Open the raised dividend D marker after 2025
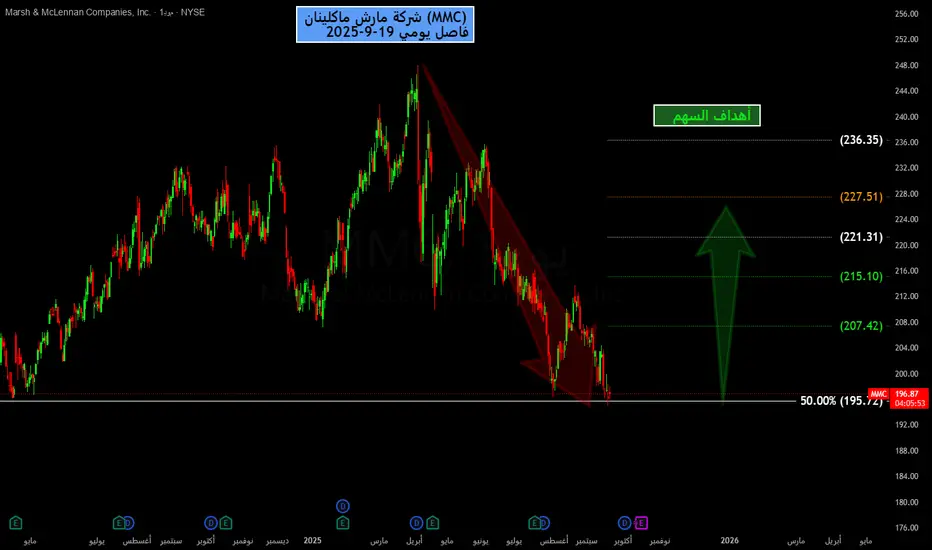This screenshot has height=550, width=932. 342,507
